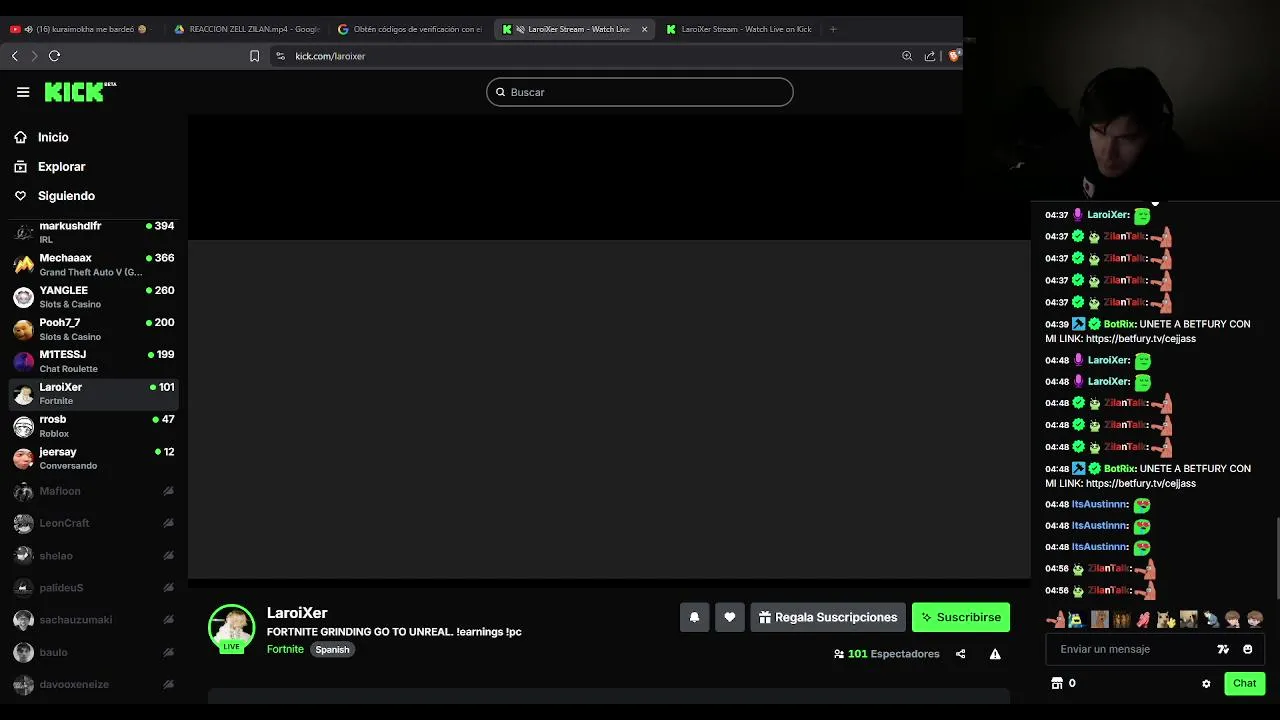
Task: Open site info icon beside kick.com URL
Action: [x=280, y=56]
